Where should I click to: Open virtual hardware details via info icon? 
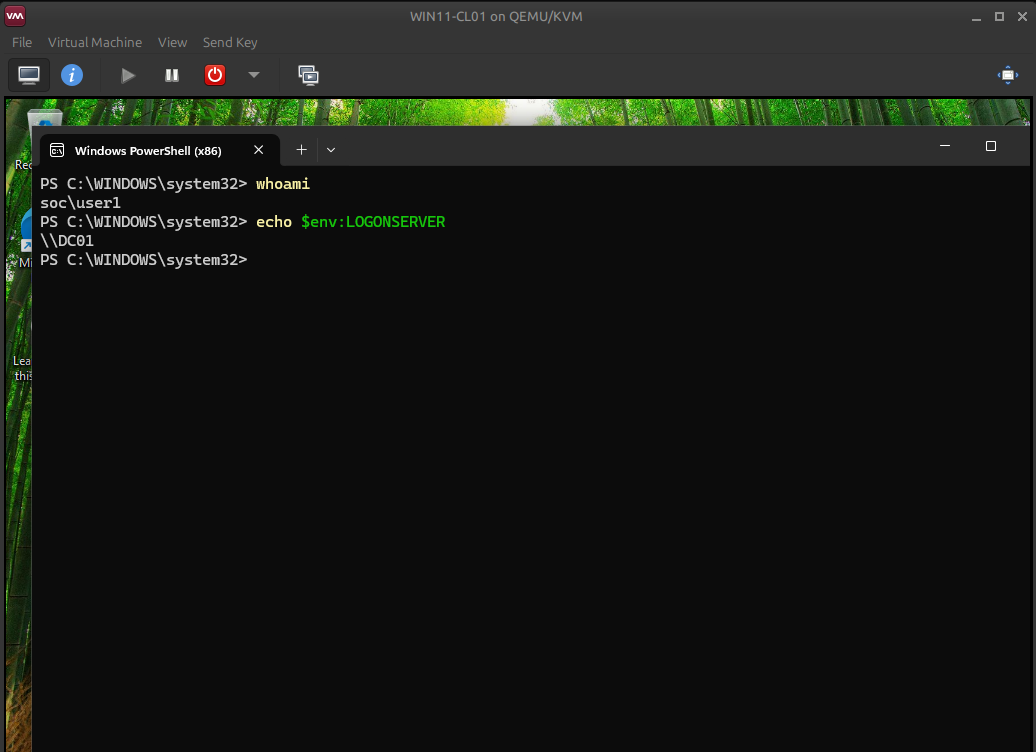click(x=72, y=74)
